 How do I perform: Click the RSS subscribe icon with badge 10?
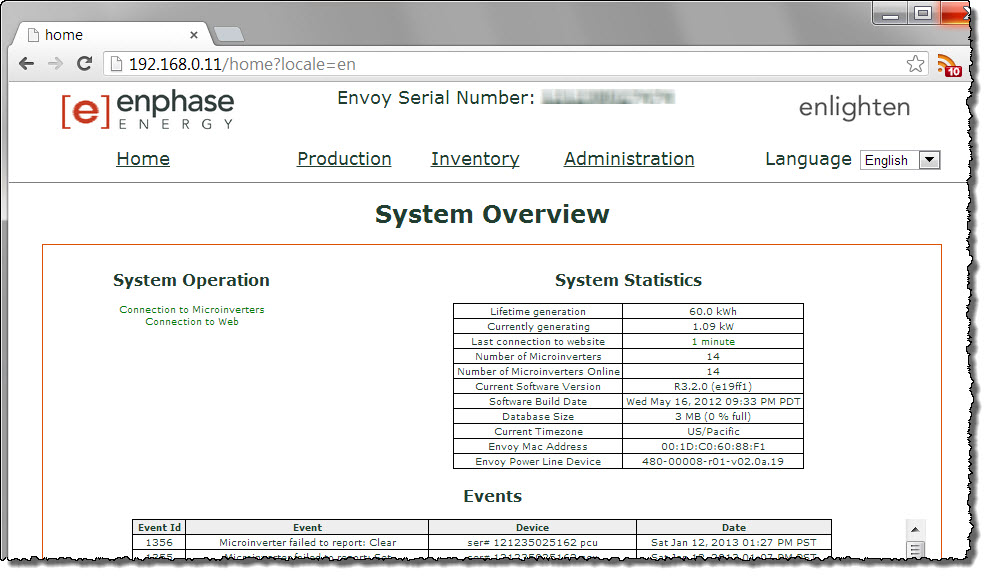950,62
